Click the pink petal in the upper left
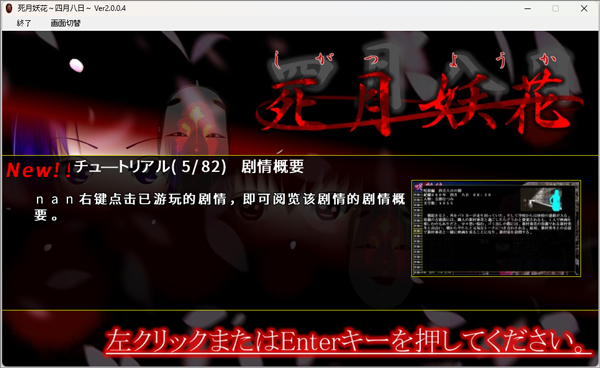600x368 pixels. click(x=77, y=65)
